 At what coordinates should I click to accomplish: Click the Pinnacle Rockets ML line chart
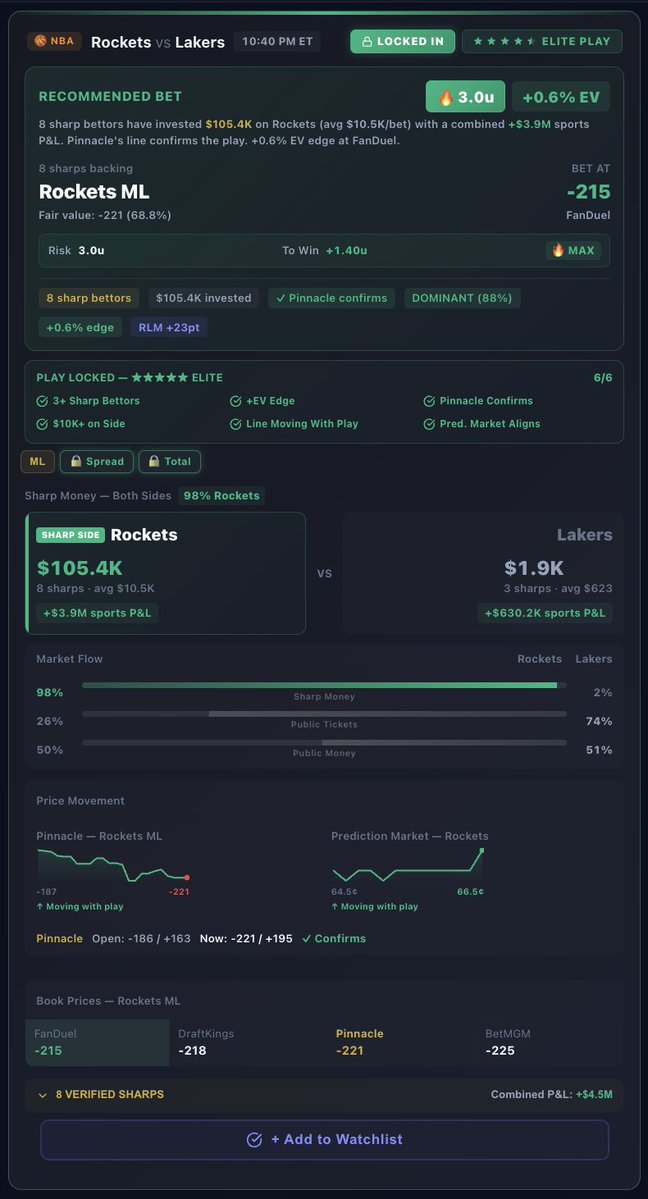point(112,865)
